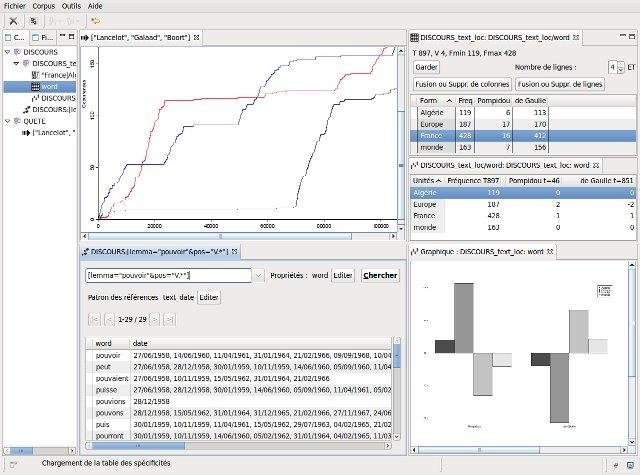Click the CQL query input field
This screenshot has height=475, width=640.
coord(168,275)
